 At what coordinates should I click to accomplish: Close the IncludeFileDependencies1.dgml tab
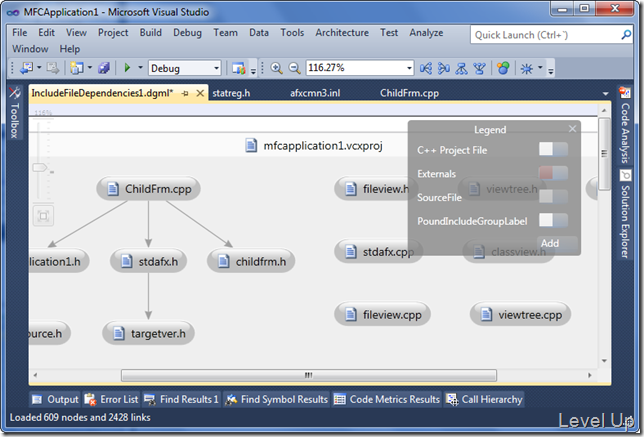(200, 94)
